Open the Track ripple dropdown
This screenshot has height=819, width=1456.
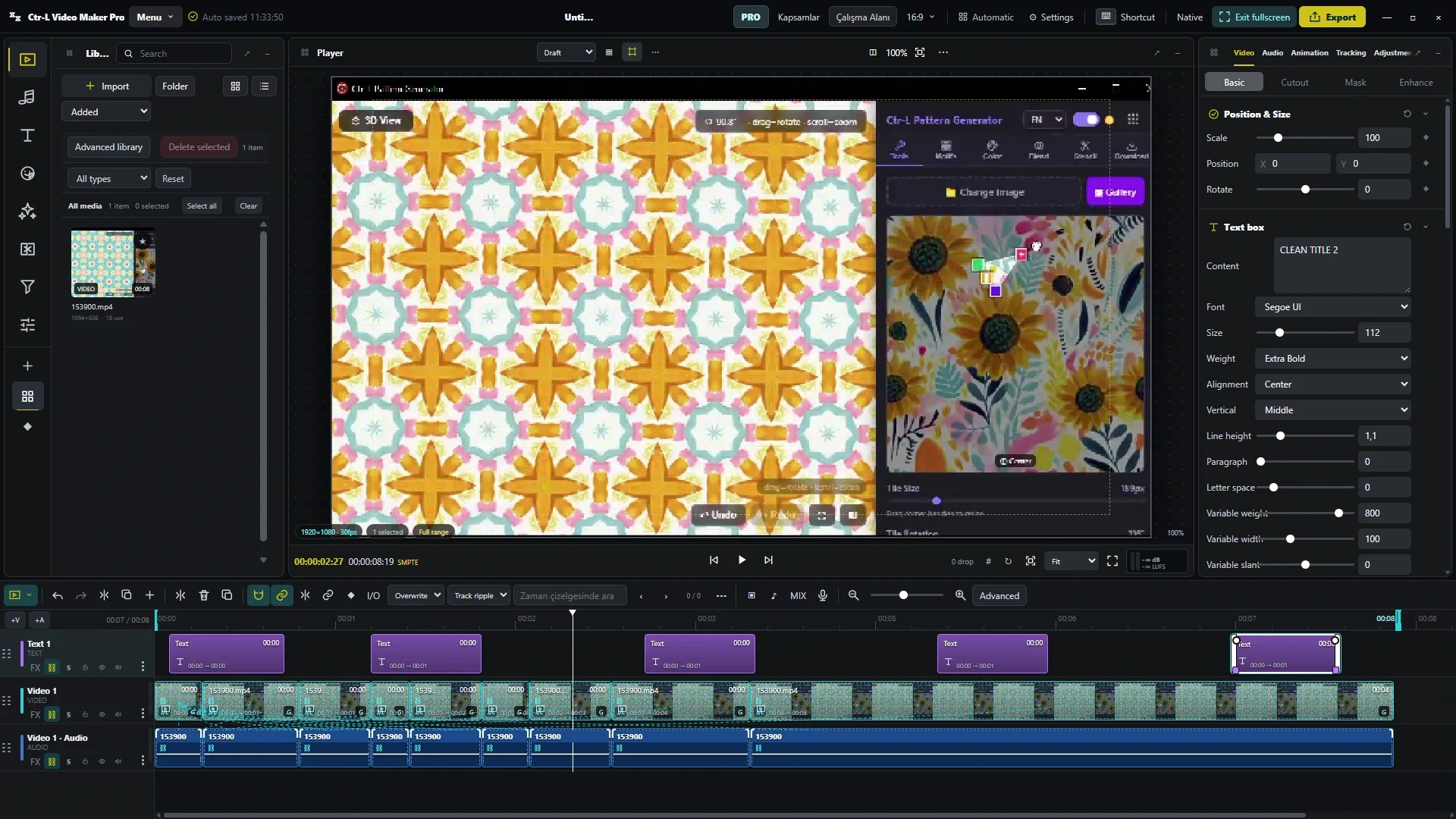(x=478, y=596)
